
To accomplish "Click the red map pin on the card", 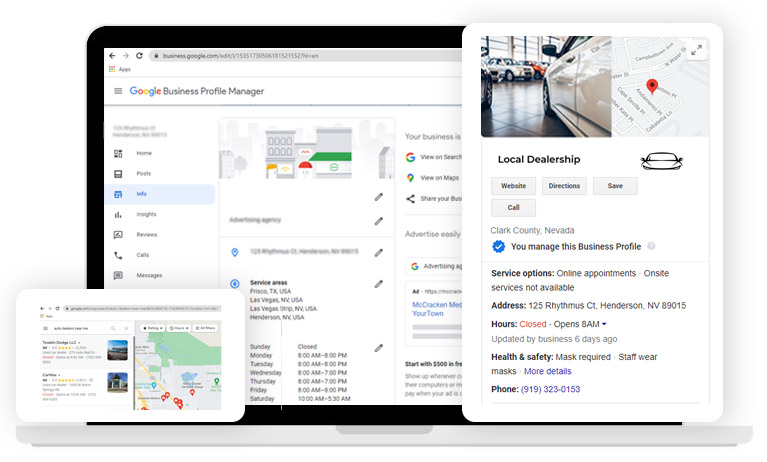I will 652,86.
